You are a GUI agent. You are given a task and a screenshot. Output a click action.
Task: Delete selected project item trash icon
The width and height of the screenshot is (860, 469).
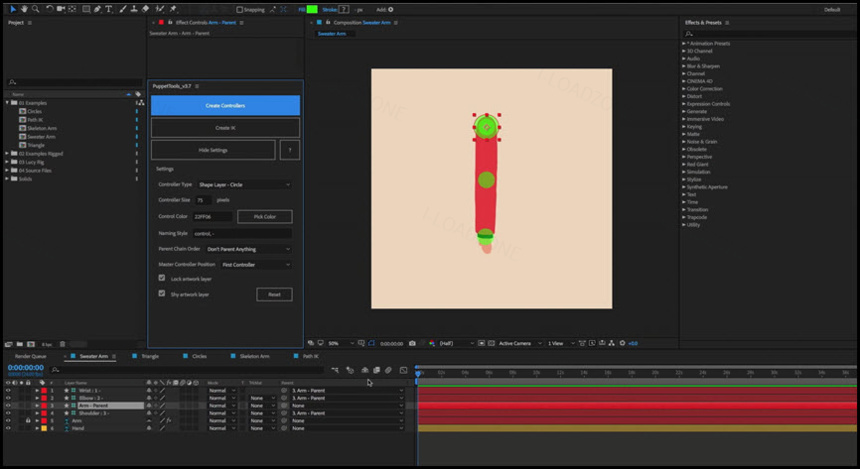tap(63, 344)
